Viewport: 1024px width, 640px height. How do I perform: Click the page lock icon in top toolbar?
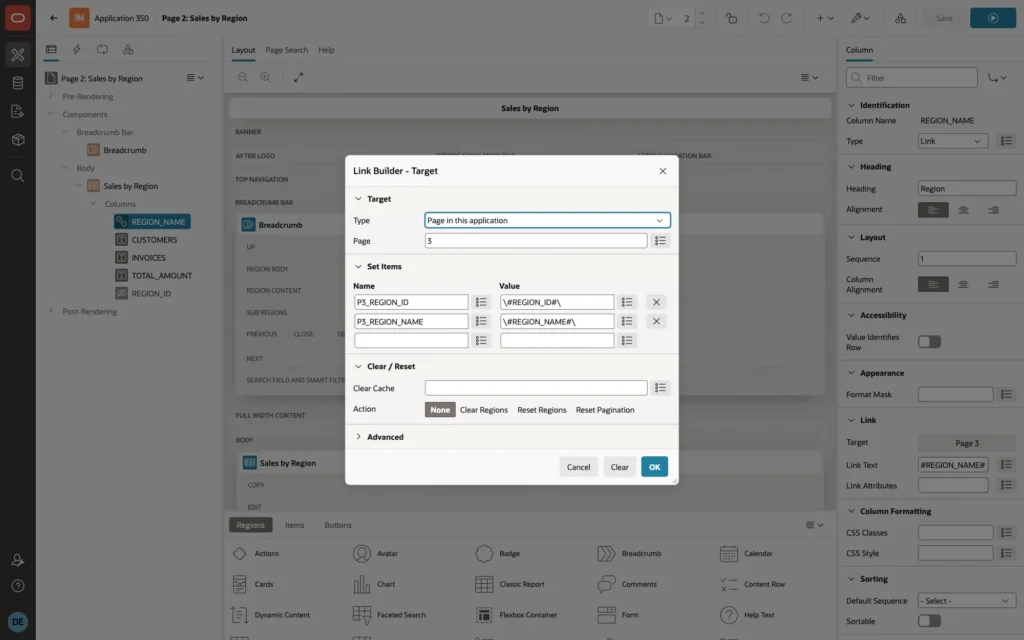point(731,18)
